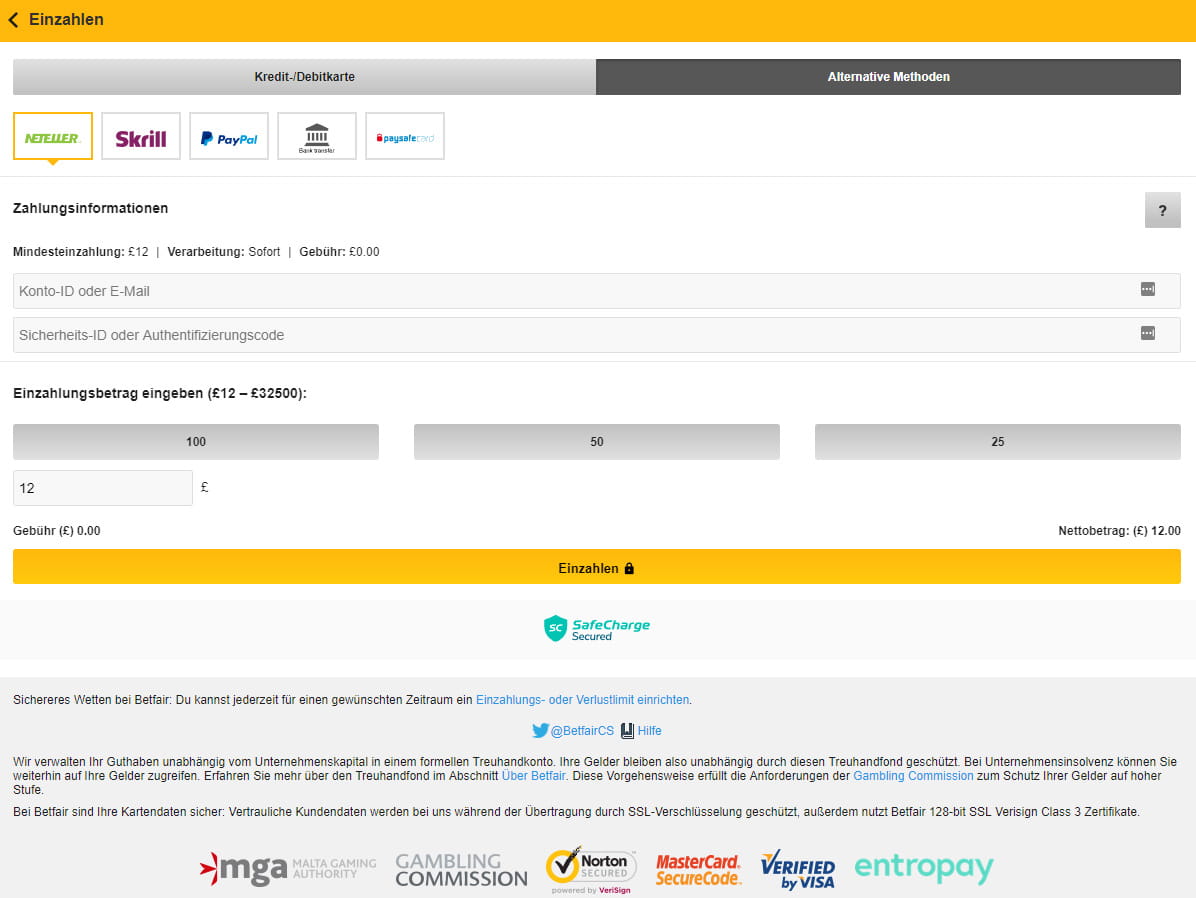Pick the PayPal payment option
Image resolution: width=1196 pixels, height=898 pixels.
pyautogui.click(x=229, y=136)
